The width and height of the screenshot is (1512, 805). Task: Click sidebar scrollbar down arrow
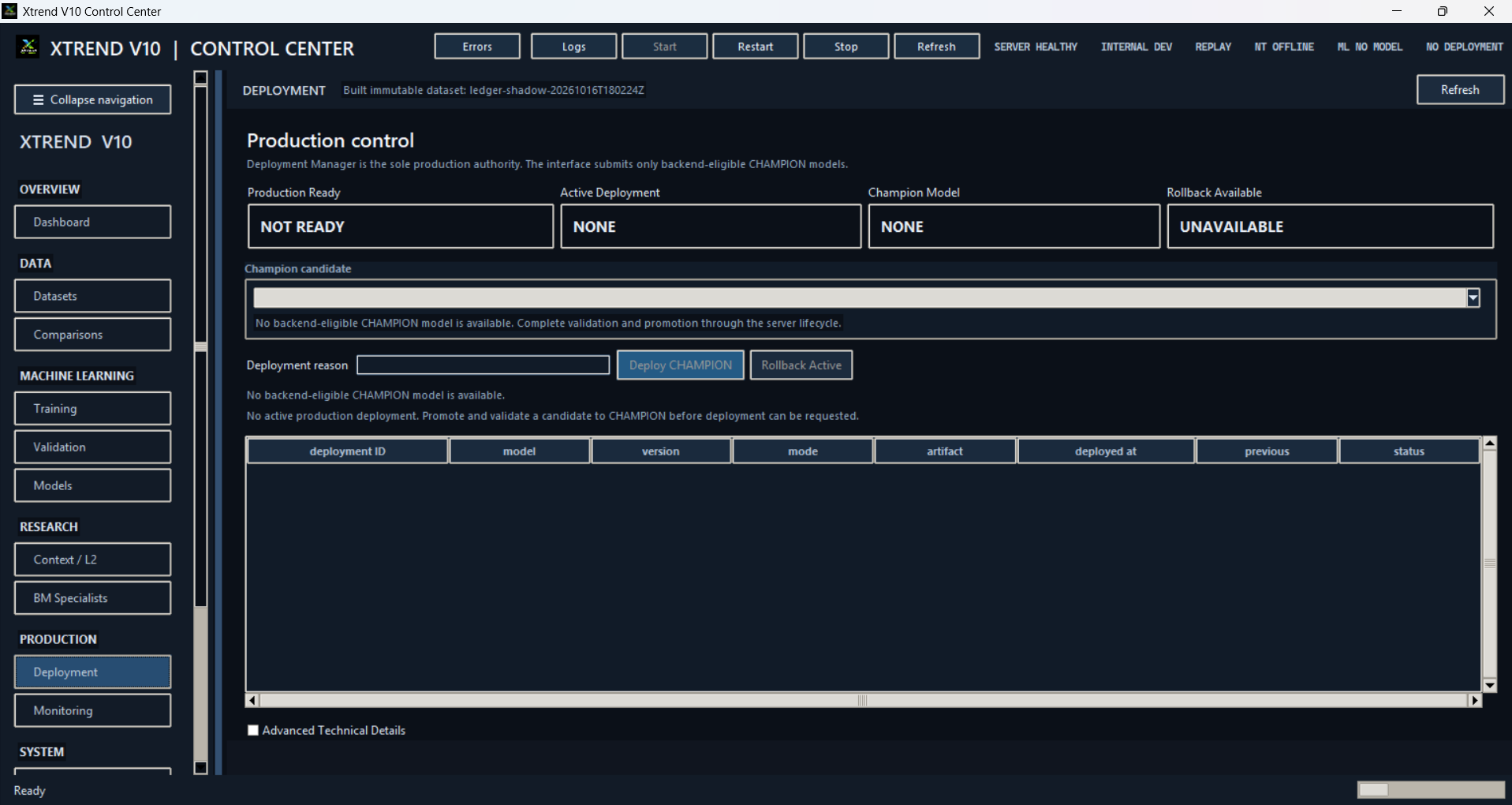[200, 767]
